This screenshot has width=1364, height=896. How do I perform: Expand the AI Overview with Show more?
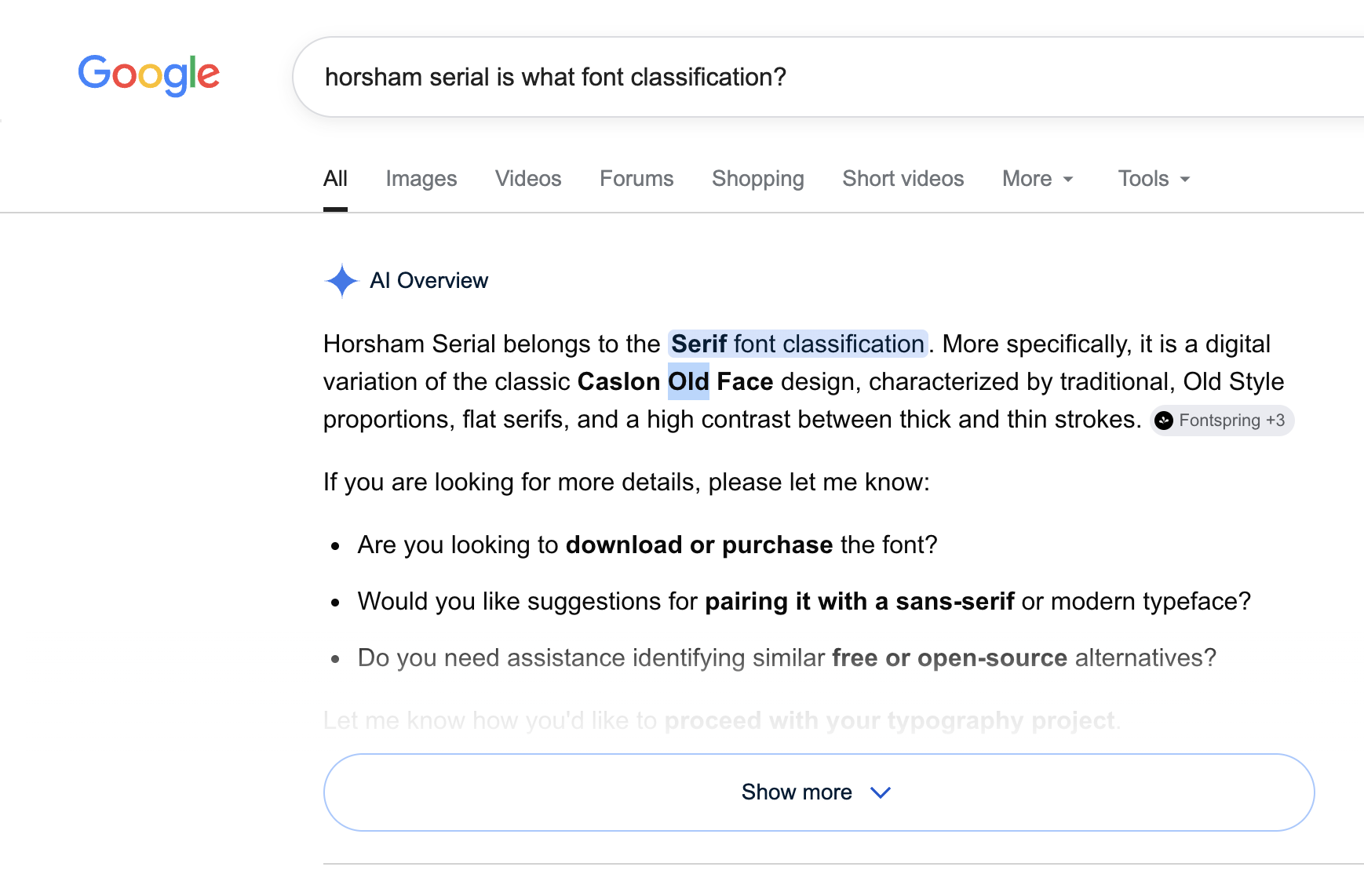click(x=819, y=792)
